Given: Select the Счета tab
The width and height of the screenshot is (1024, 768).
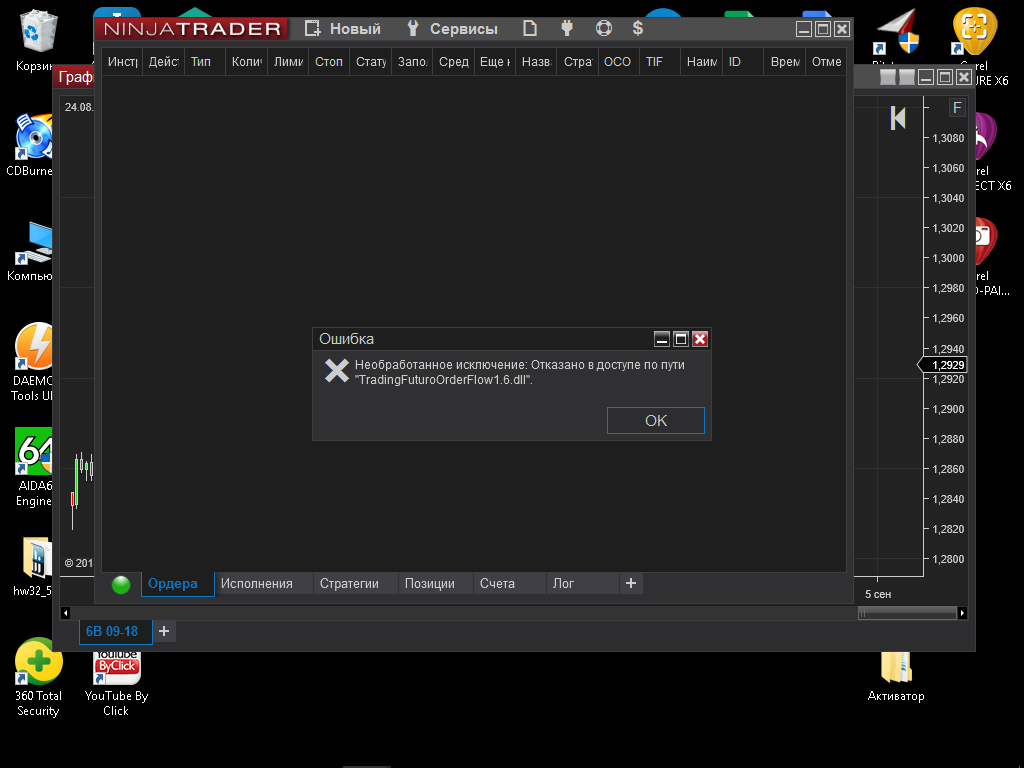Looking at the screenshot, I should point(497,584).
